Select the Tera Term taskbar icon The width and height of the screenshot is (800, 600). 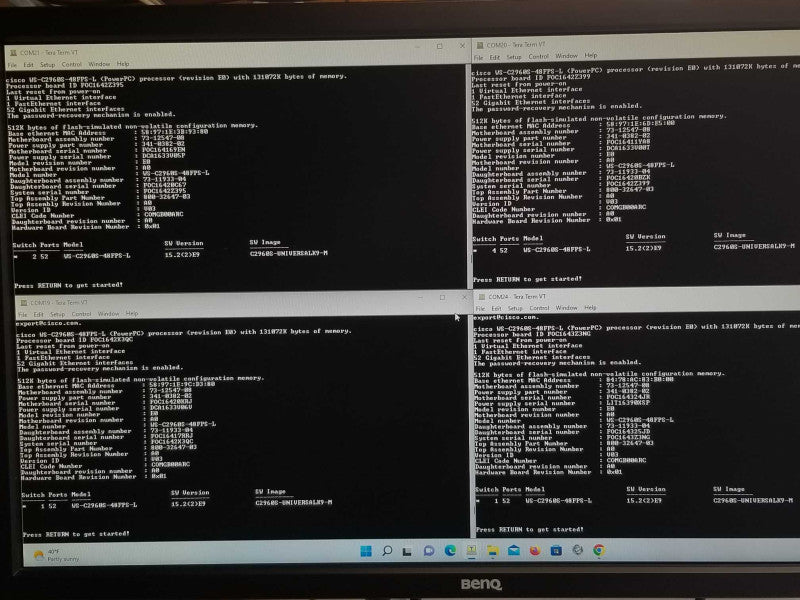[471, 549]
